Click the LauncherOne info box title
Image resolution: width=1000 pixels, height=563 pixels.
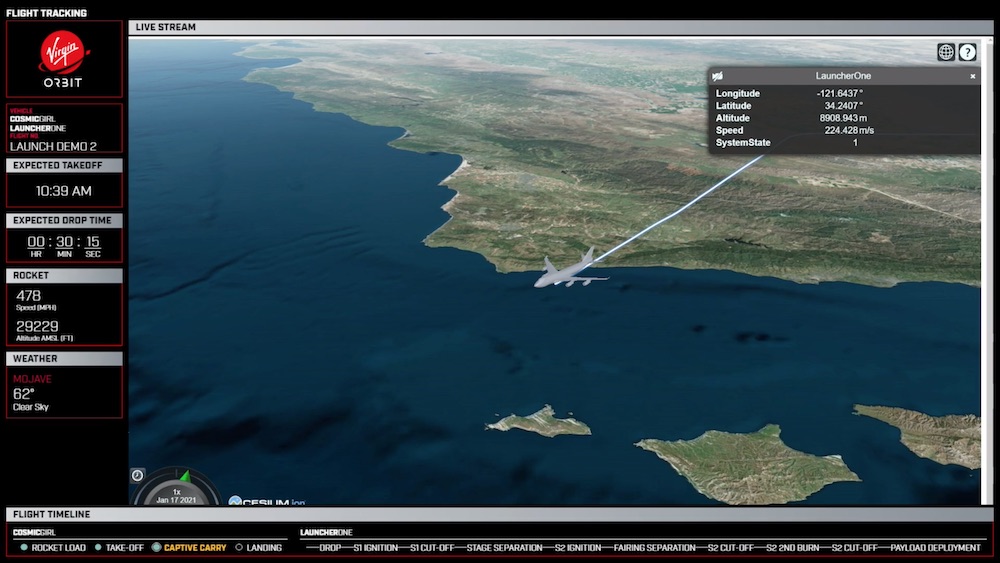(x=843, y=76)
